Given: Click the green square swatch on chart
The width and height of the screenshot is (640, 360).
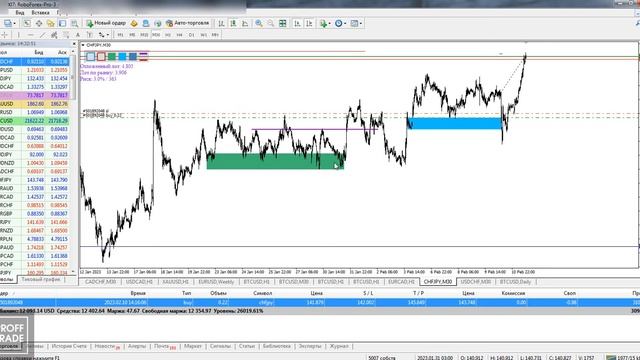Looking at the screenshot, I should [x=112, y=57].
